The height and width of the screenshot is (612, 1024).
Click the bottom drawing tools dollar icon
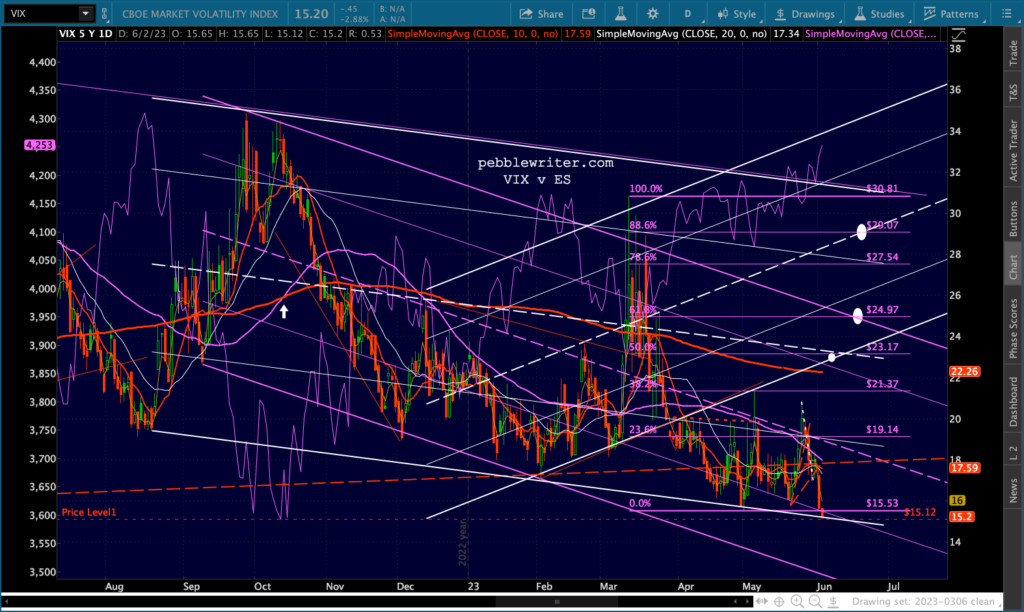[x=833, y=602]
